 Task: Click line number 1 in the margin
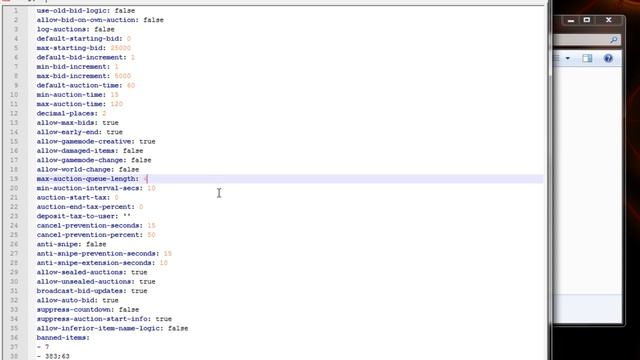[x=16, y=11]
